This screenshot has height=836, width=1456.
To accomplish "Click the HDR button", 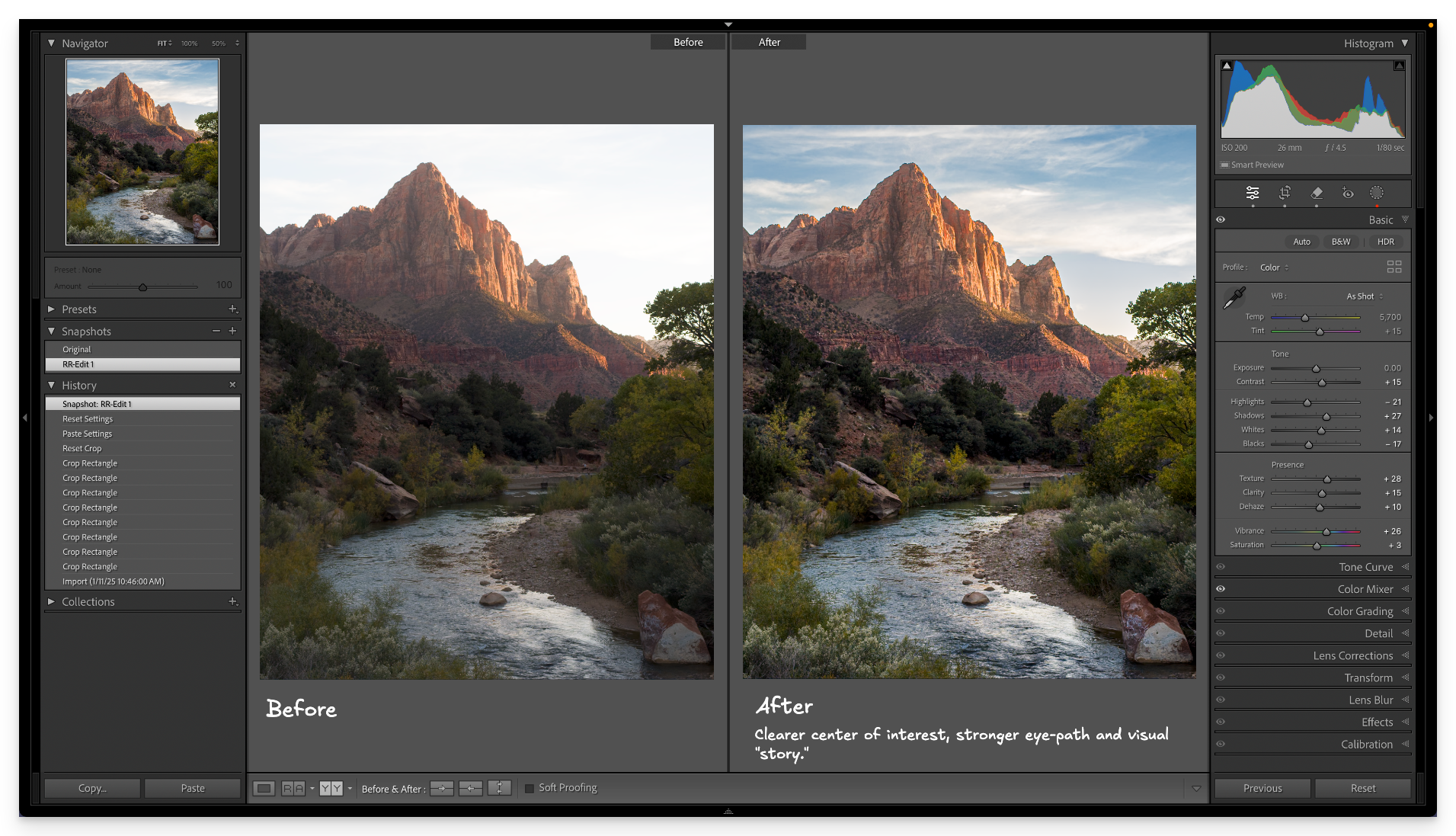I will click(x=1386, y=242).
